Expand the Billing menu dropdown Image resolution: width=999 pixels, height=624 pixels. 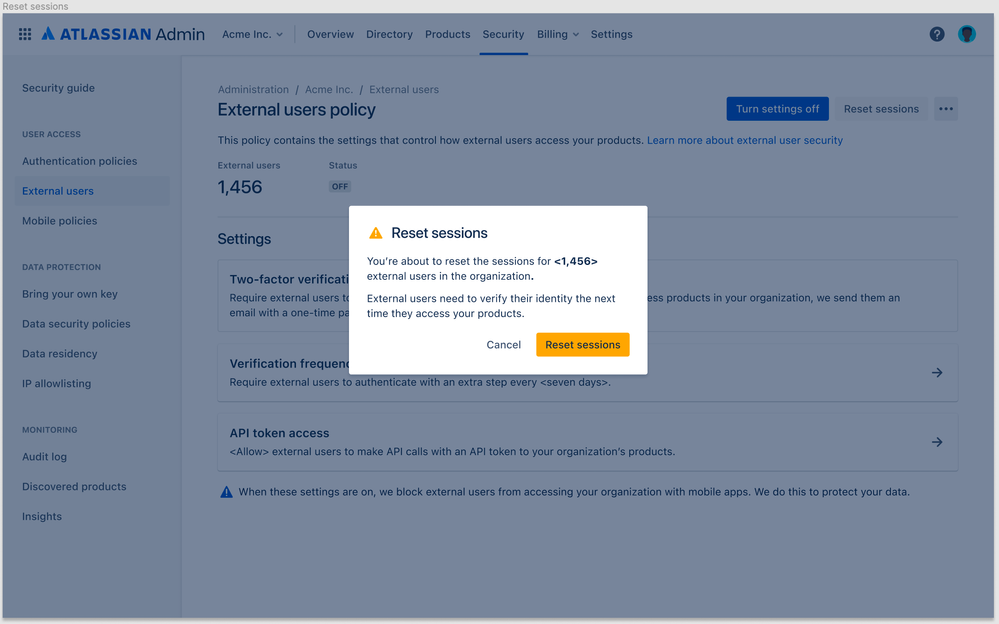point(557,34)
